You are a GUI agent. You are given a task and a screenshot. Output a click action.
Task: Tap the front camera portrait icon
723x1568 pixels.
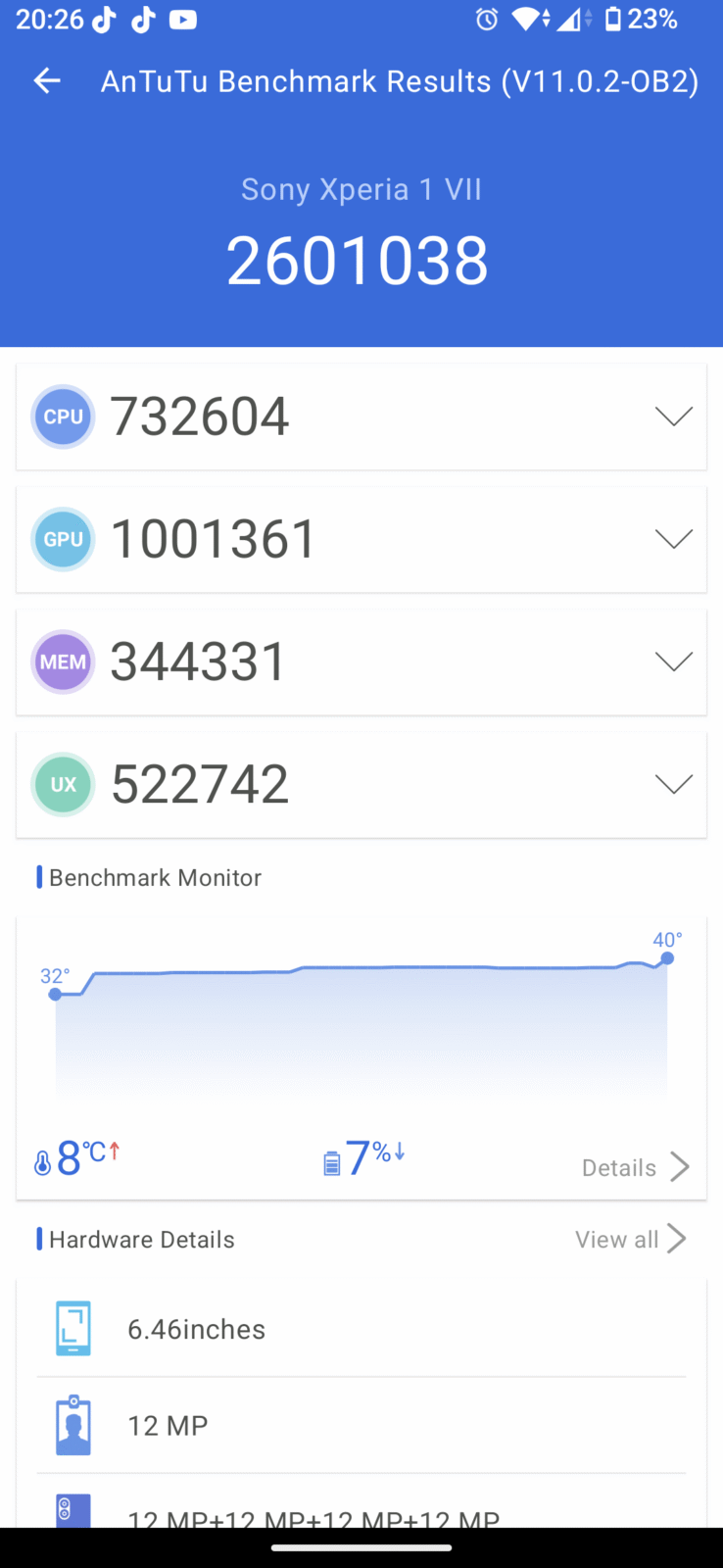coord(73,1426)
